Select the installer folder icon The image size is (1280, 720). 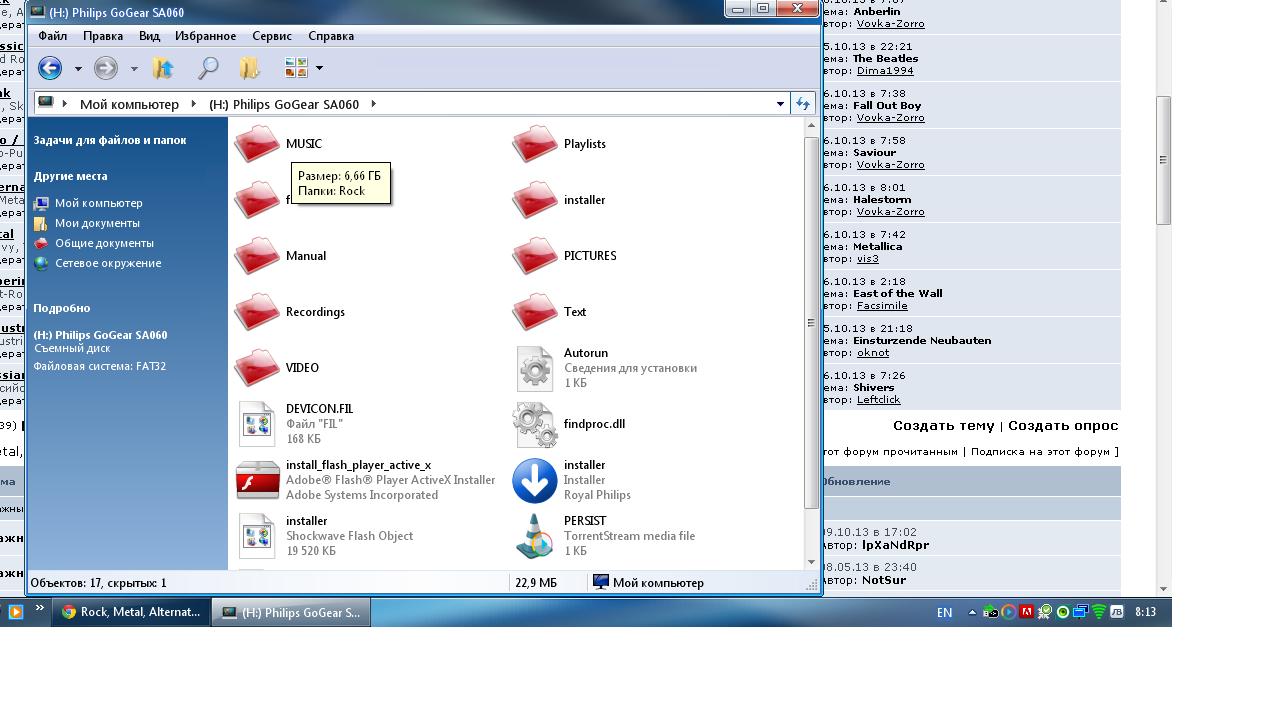[x=535, y=200]
